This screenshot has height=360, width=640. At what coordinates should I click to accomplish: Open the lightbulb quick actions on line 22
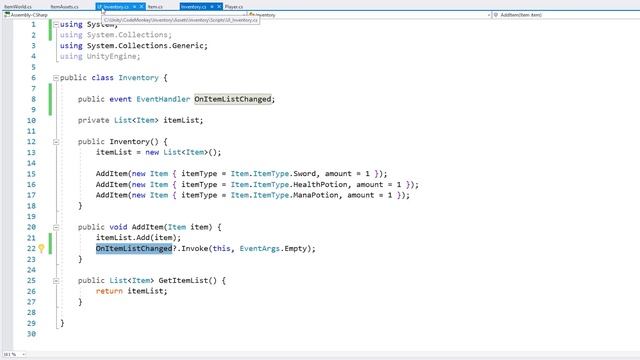click(41, 248)
